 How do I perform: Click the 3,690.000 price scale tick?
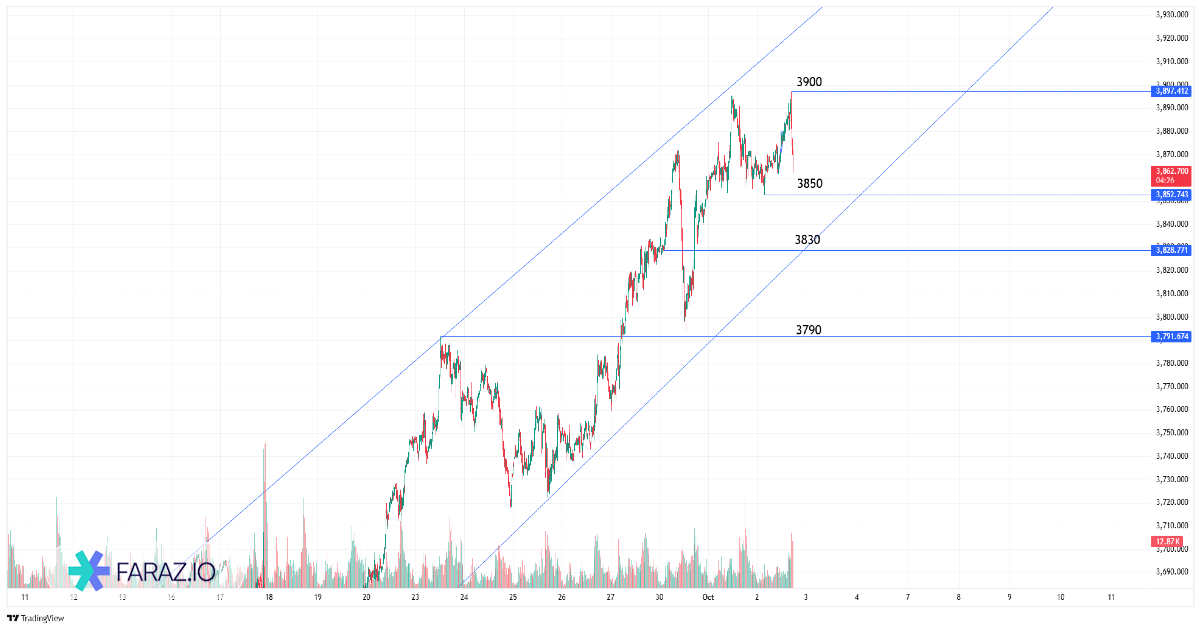(x=1171, y=572)
